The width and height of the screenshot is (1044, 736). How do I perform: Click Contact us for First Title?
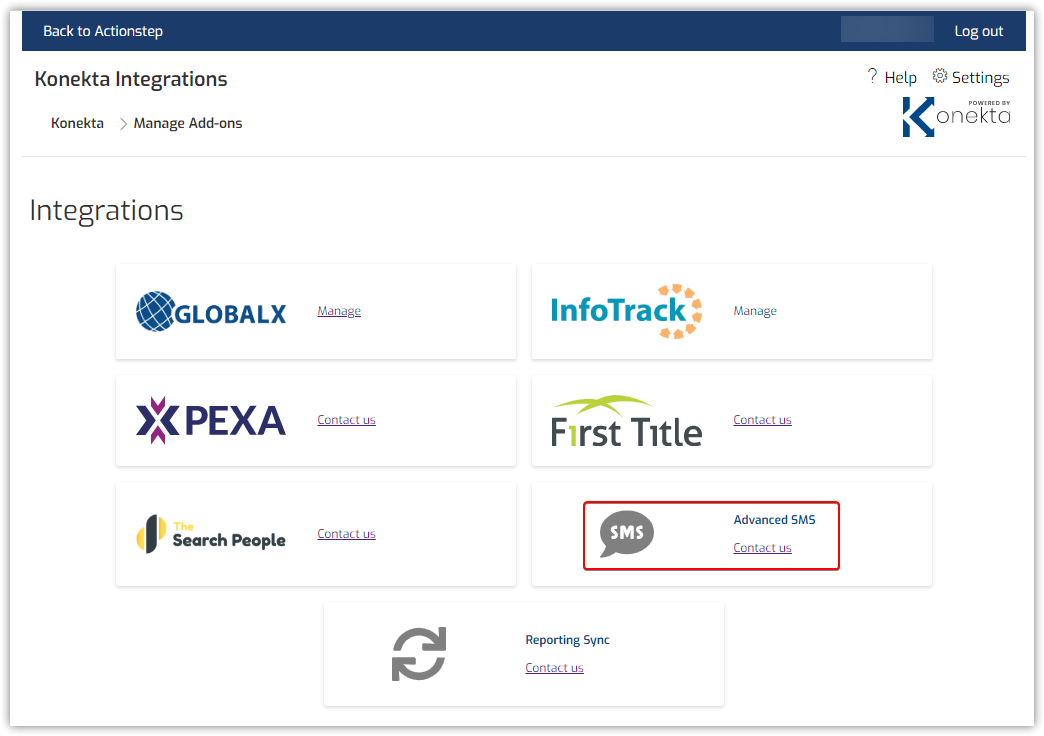click(x=762, y=420)
